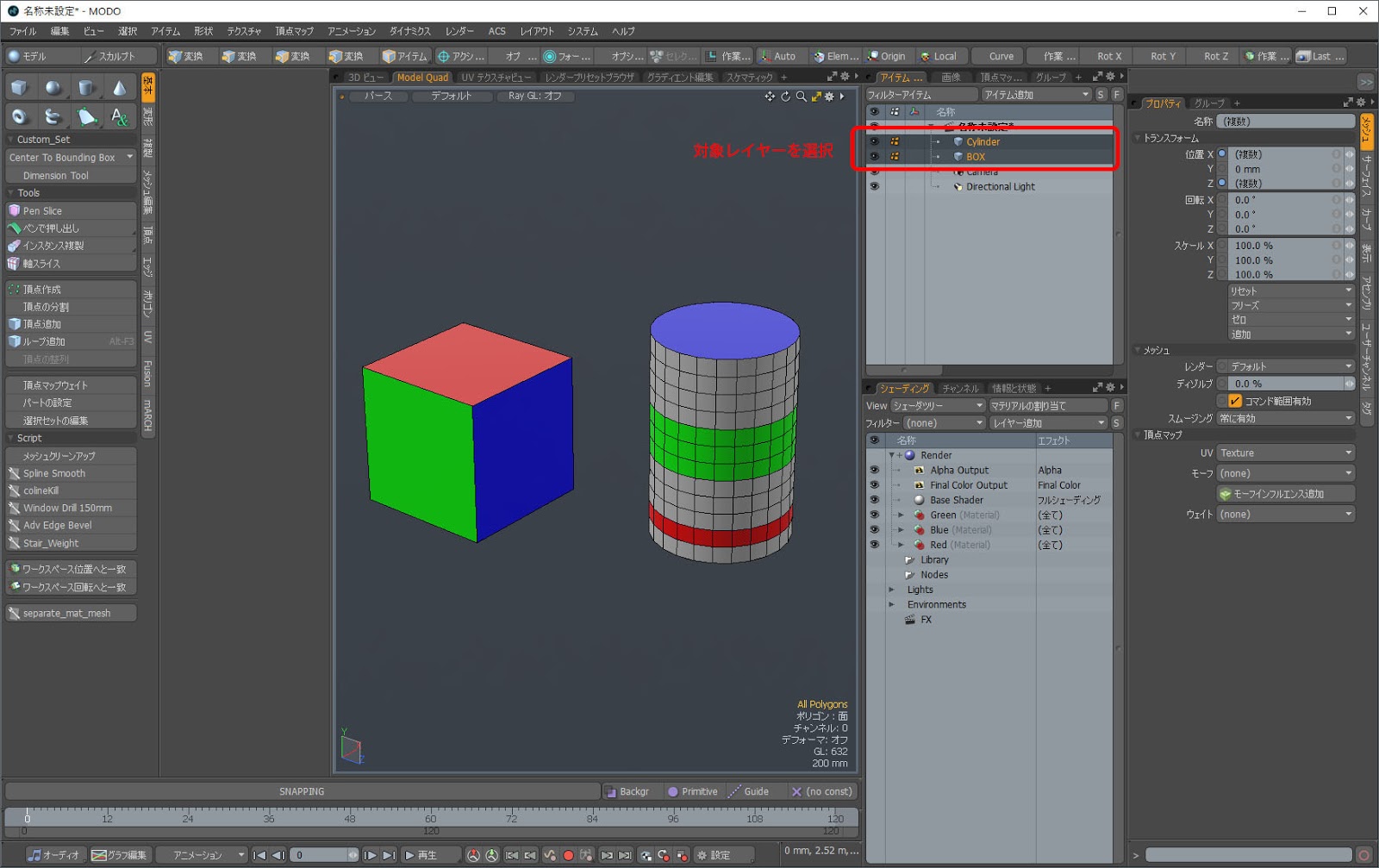
Task: Switch to the UV テクスチャビュー tab
Action: coord(496,78)
